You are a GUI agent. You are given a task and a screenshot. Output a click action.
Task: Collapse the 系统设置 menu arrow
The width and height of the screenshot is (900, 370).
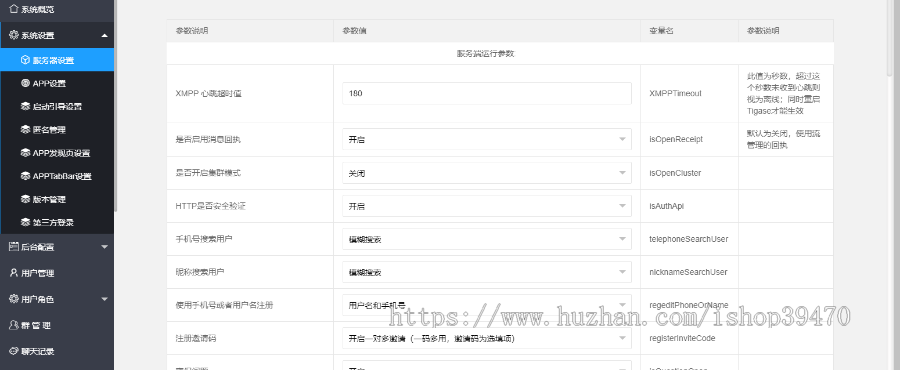(104, 36)
